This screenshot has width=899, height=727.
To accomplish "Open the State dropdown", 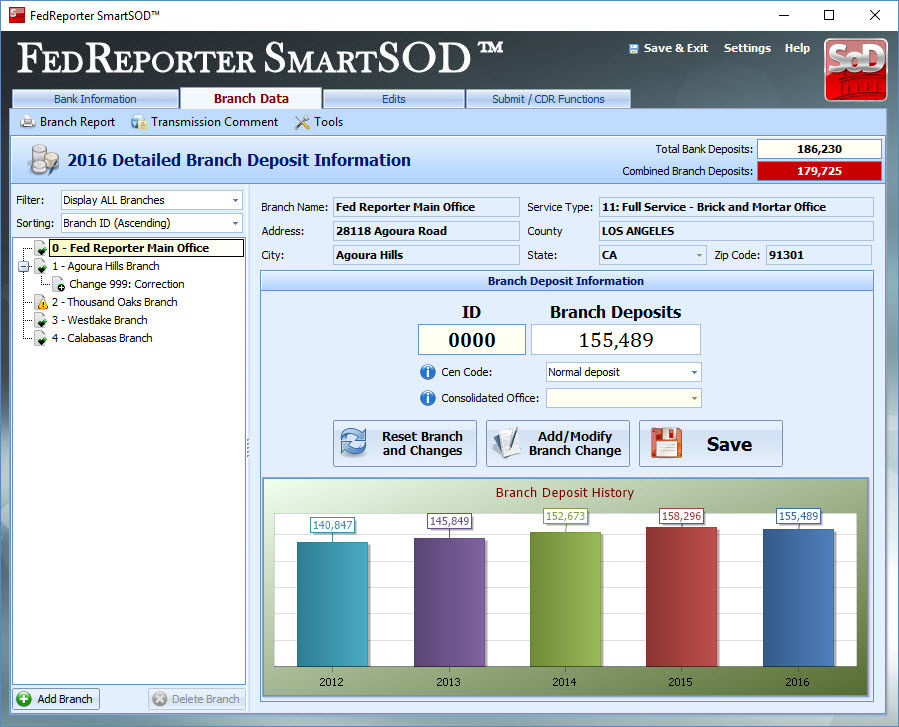I will (699, 255).
